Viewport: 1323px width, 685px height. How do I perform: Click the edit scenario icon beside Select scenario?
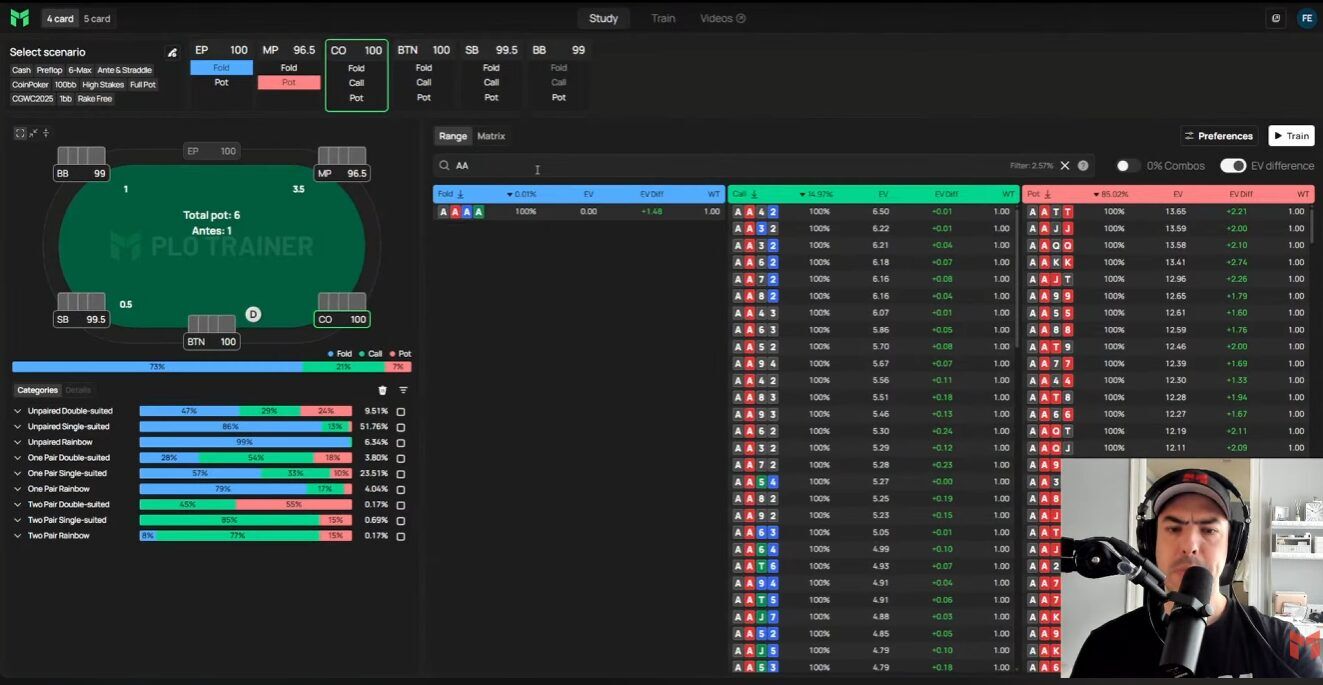pos(172,52)
